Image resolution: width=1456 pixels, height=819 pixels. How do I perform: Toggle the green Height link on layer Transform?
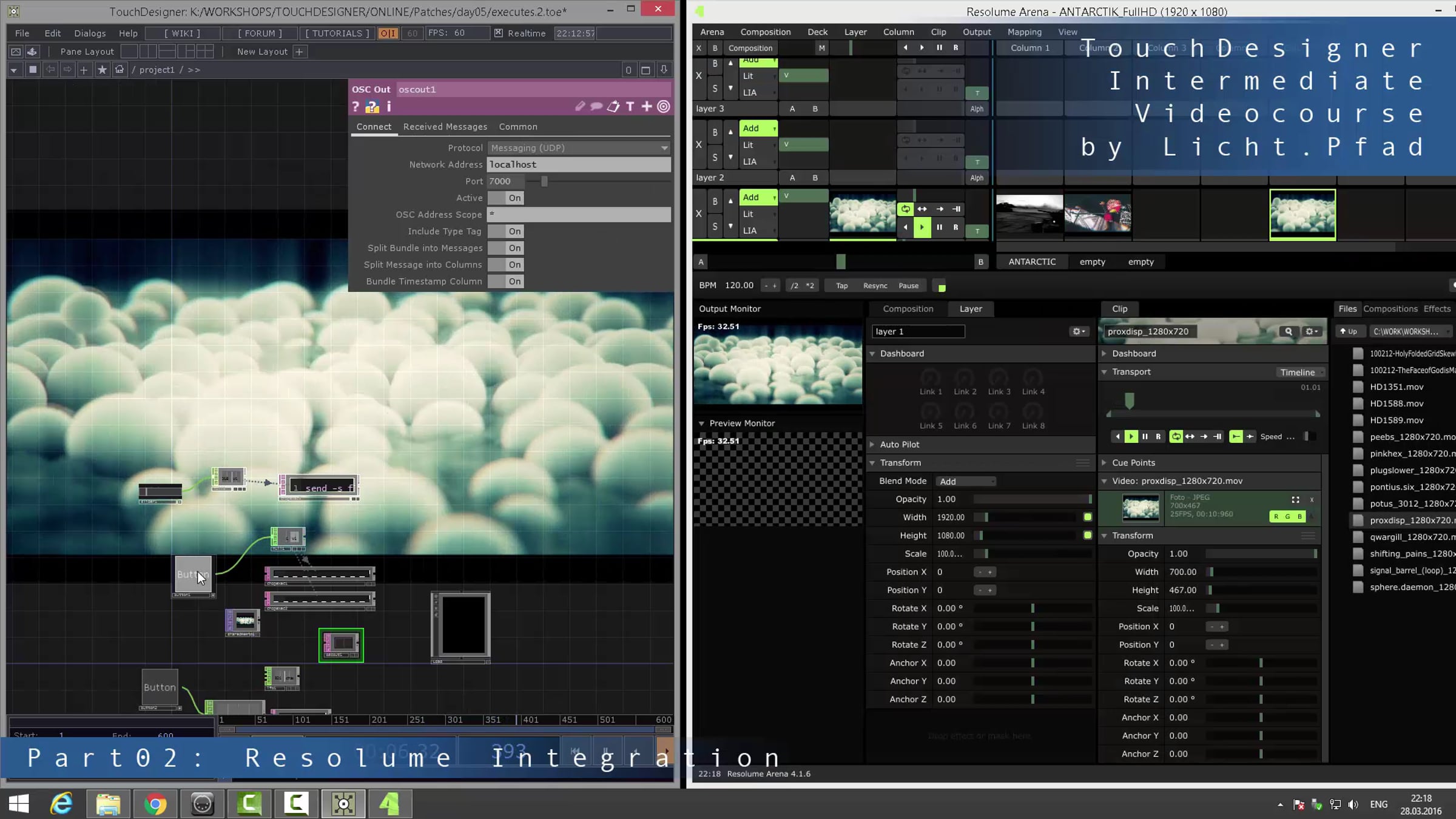[x=1088, y=535]
